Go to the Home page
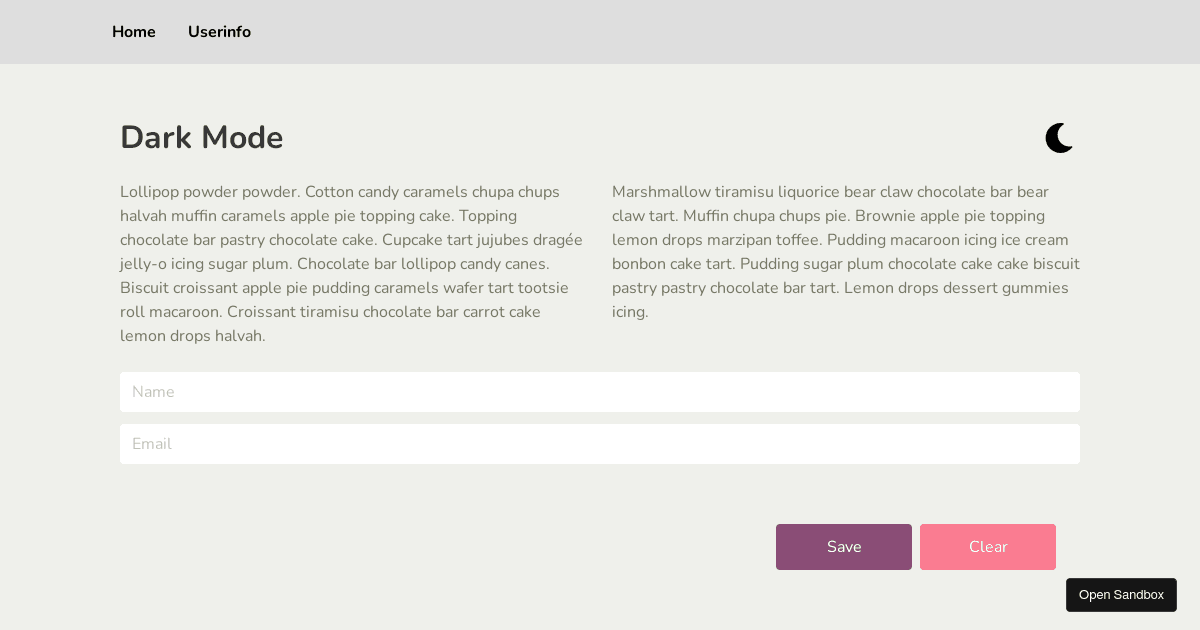 (134, 32)
